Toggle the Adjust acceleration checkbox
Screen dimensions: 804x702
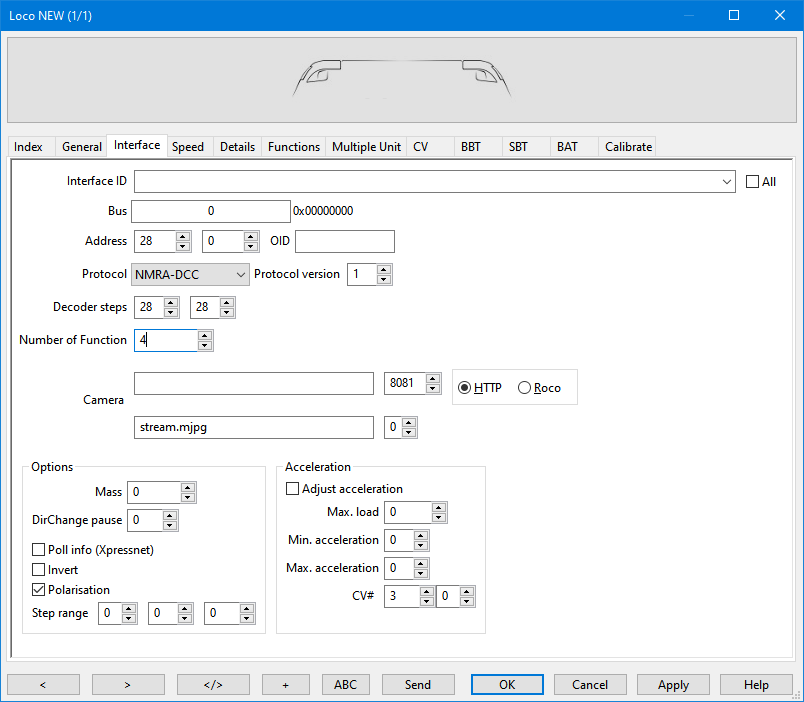293,489
